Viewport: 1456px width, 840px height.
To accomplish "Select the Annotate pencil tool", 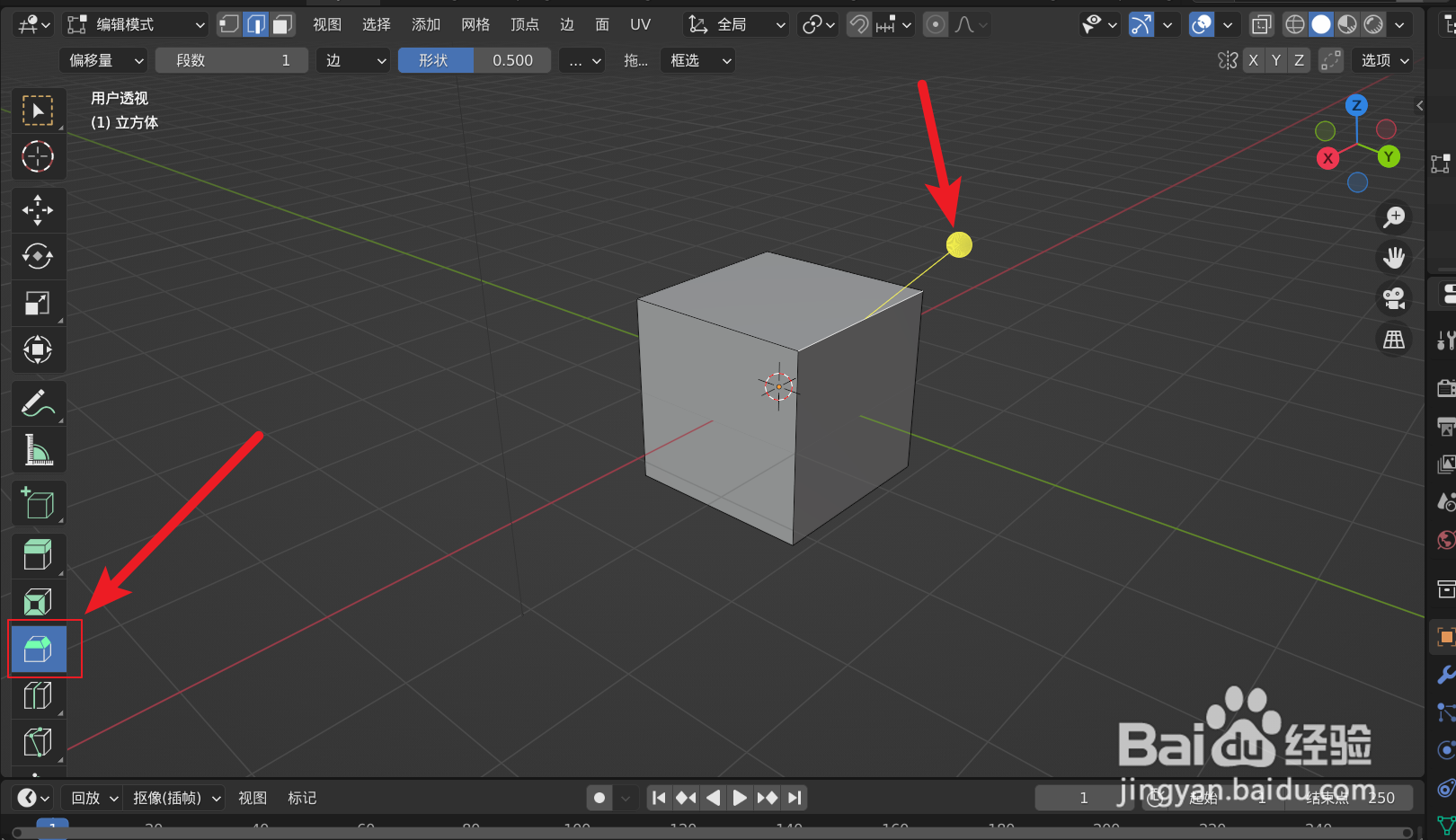I will coord(38,404).
